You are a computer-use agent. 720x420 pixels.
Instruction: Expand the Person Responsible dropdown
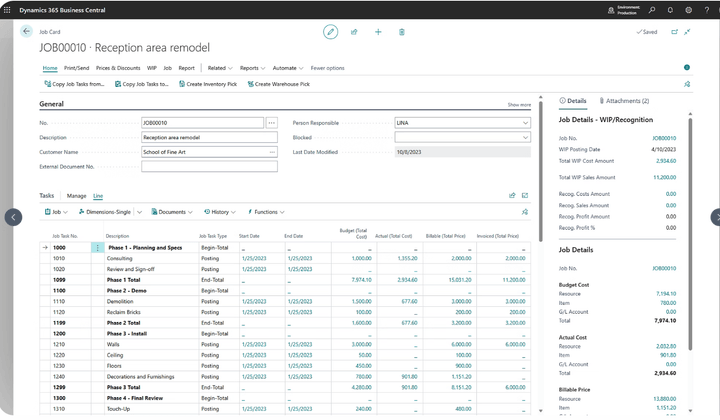(x=525, y=123)
